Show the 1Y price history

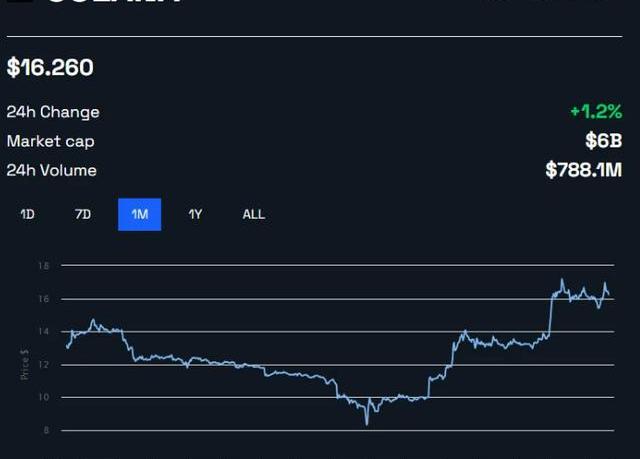pos(195,214)
